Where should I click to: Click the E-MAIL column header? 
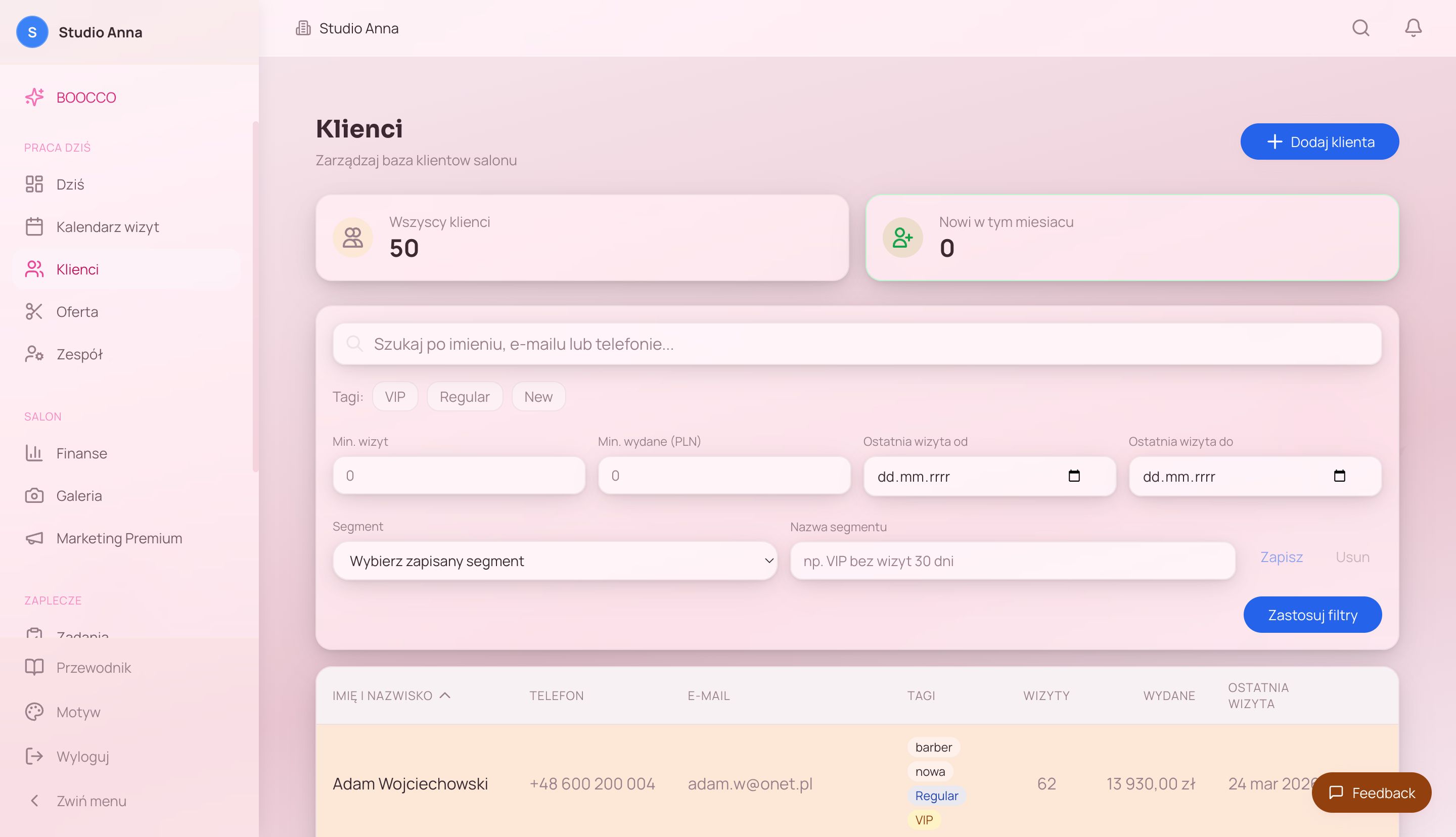coord(708,695)
